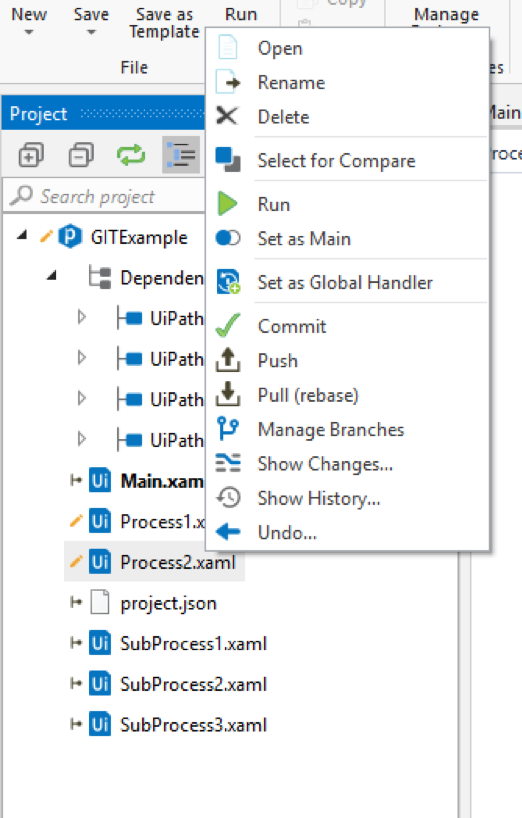This screenshot has width=522, height=818.
Task: Click the Pull (rebase) download icon
Action: click(x=228, y=395)
